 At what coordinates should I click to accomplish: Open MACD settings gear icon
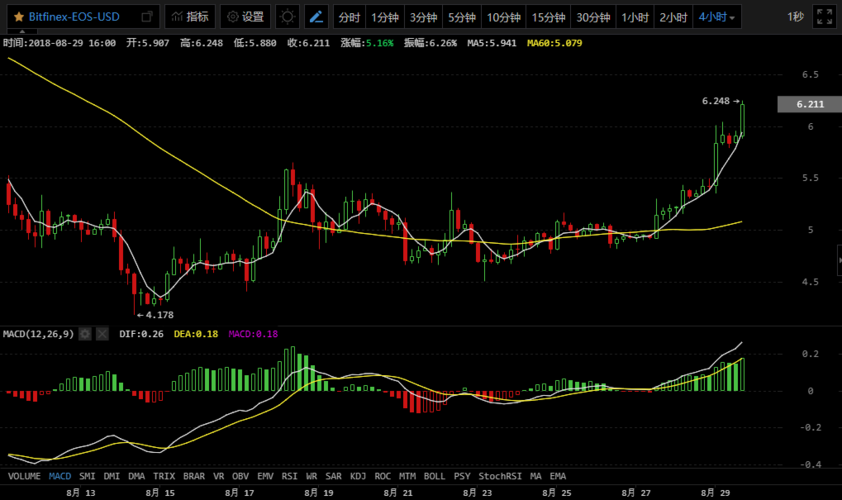(85, 333)
